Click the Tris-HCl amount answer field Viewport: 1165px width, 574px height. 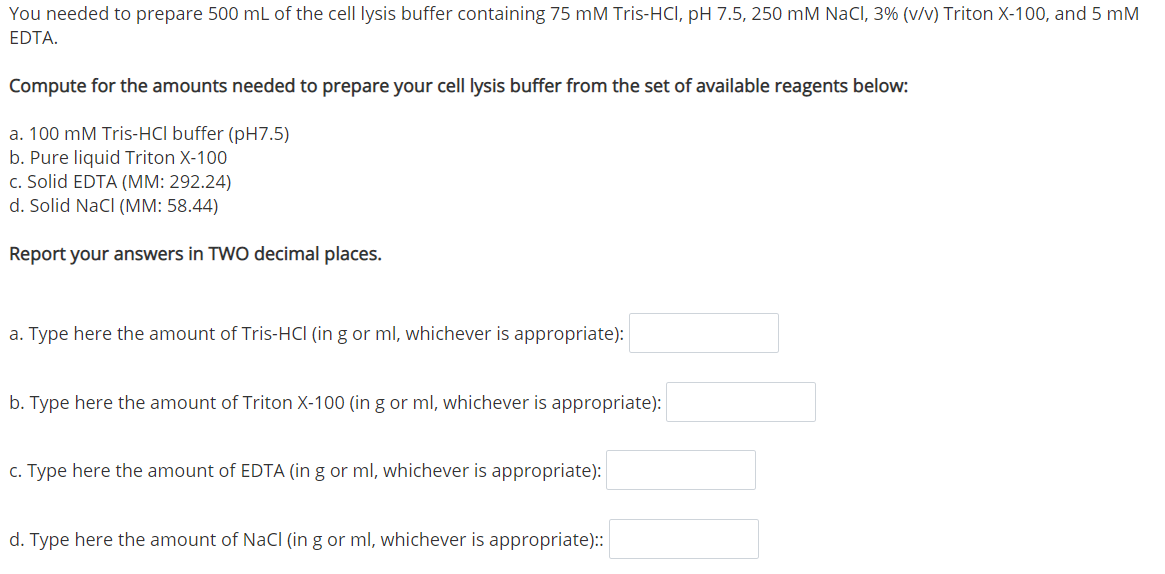click(704, 333)
